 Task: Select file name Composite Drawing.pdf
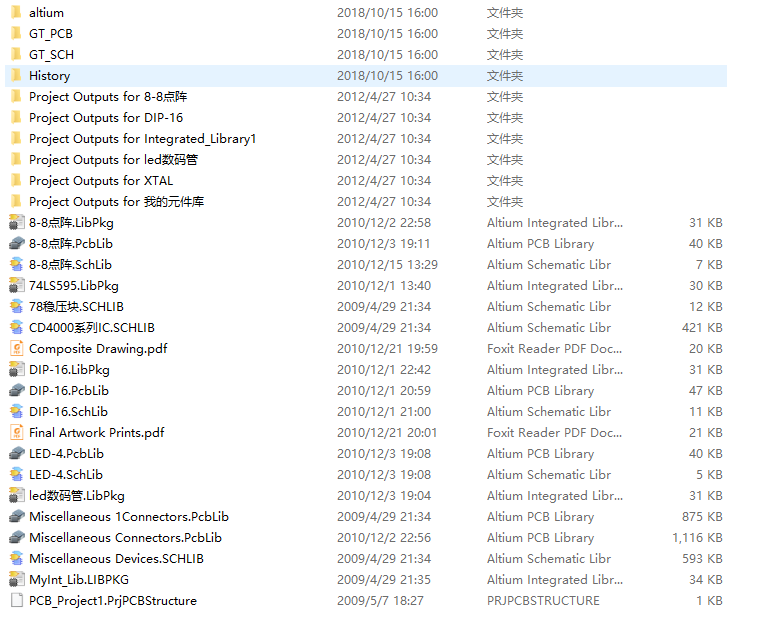tap(98, 349)
